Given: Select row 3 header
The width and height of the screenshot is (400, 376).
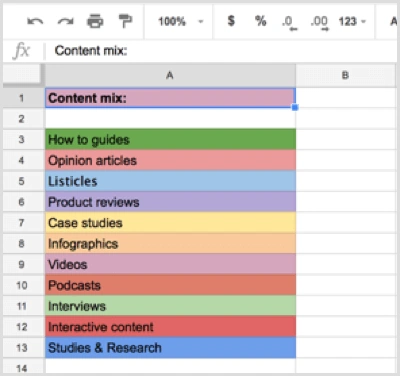Looking at the screenshot, I should pyautogui.click(x=23, y=139).
